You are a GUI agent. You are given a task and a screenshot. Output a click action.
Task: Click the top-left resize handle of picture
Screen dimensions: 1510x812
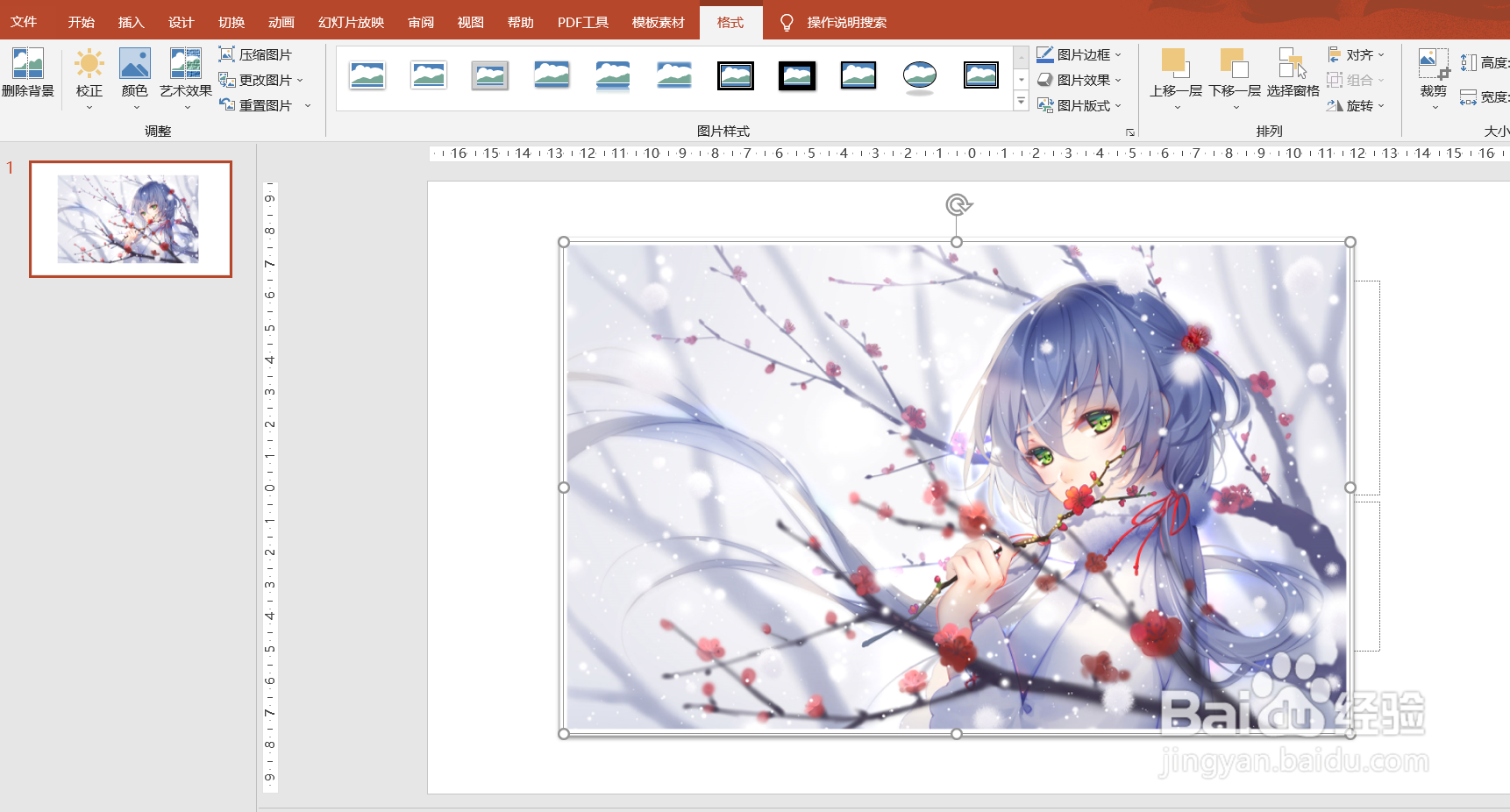click(x=564, y=242)
